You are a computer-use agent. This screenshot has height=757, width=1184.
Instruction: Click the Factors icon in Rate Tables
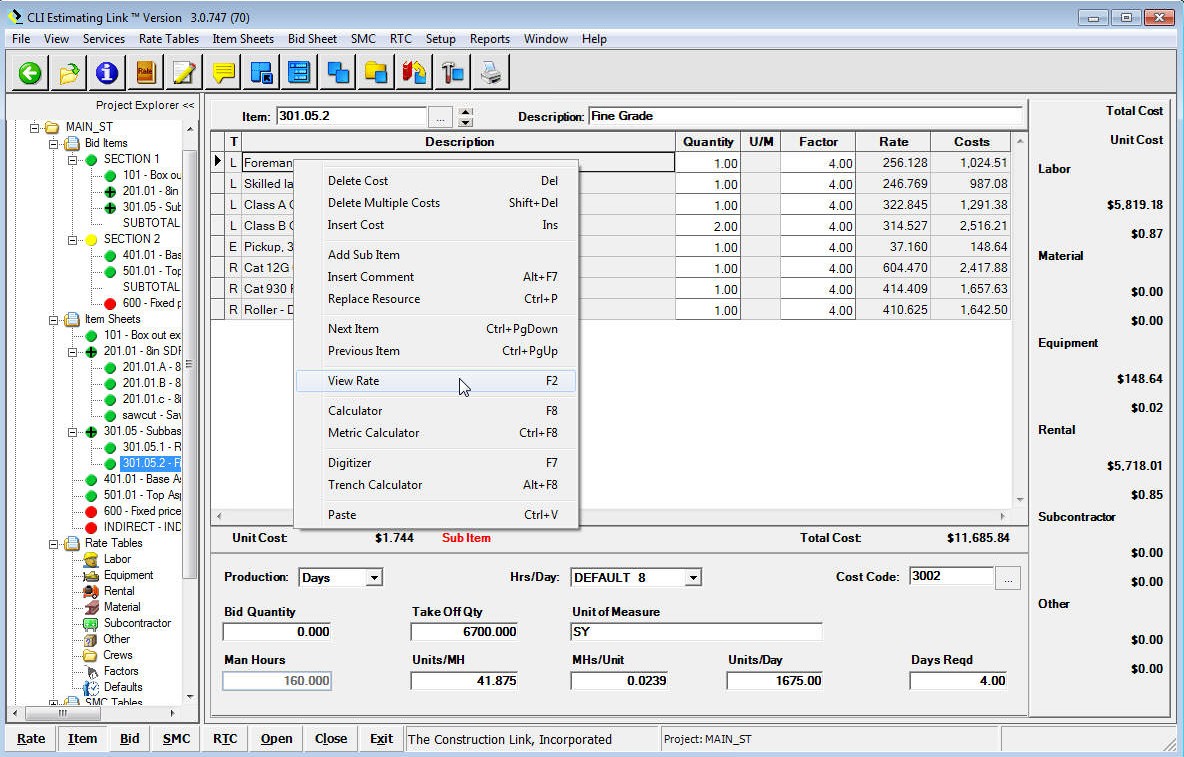[x=91, y=671]
